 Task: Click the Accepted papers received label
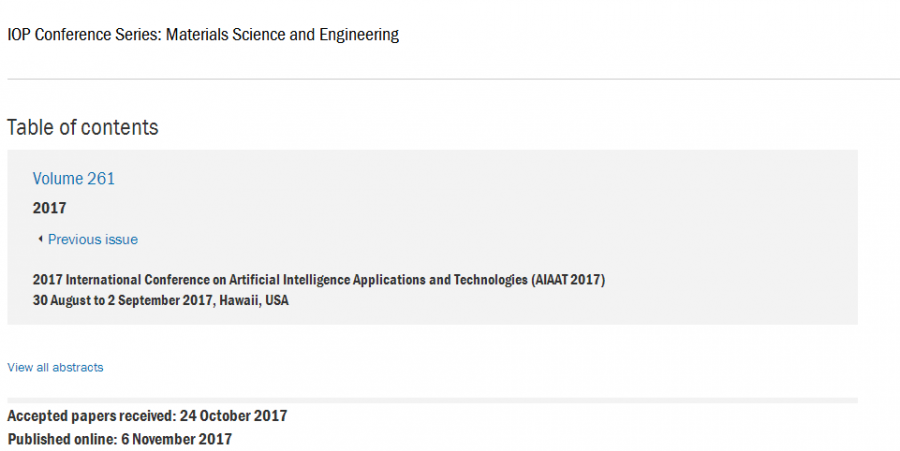tap(94, 416)
